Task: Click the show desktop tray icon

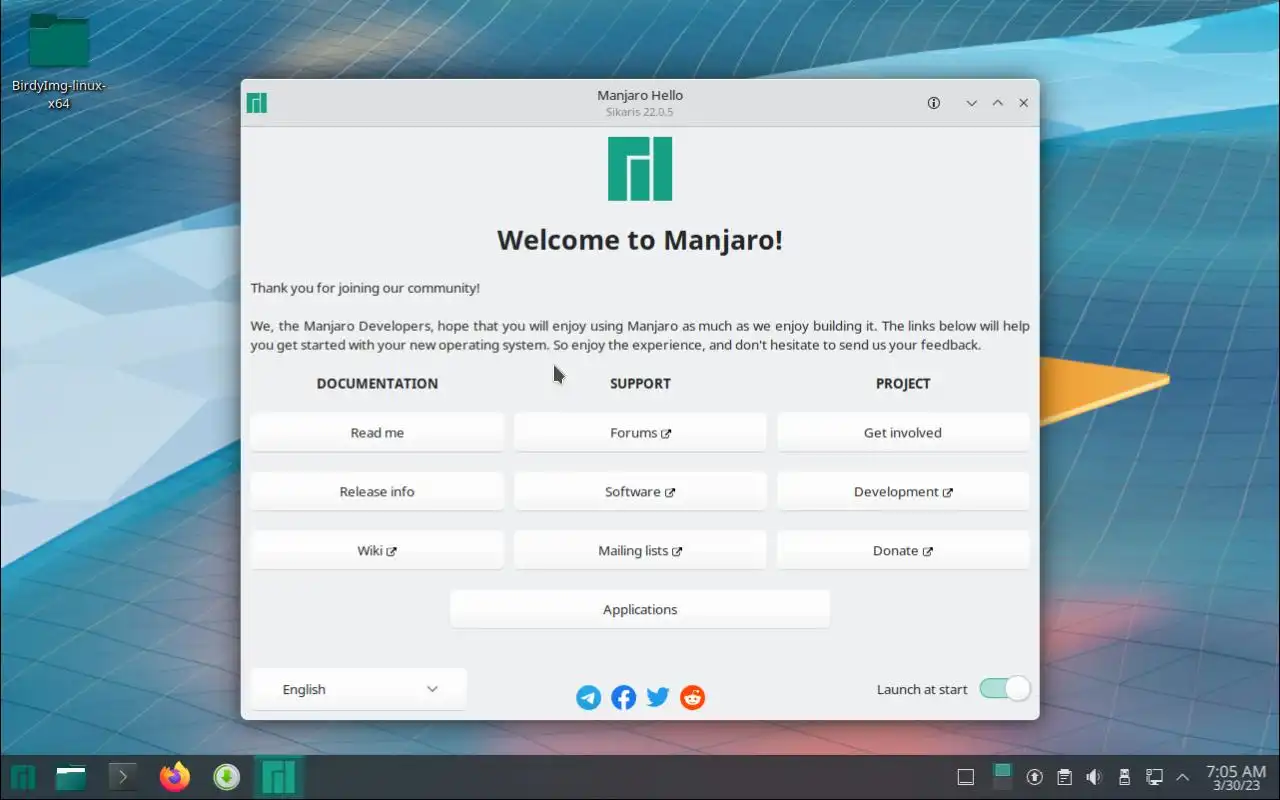Action: [966, 777]
